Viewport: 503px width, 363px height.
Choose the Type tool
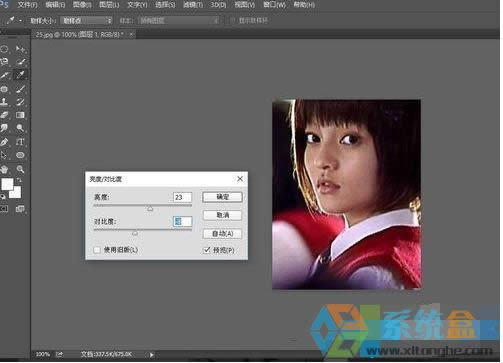tap(20, 142)
